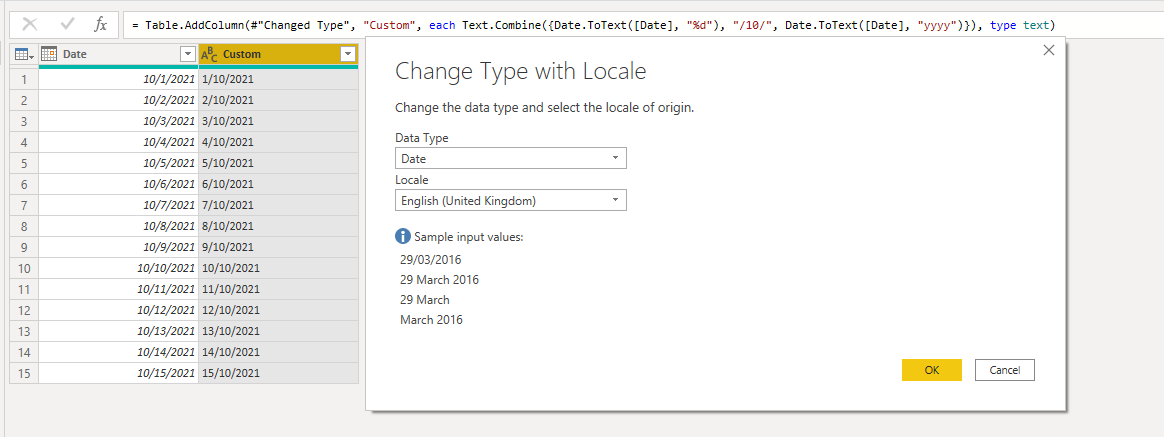The image size is (1164, 437).
Task: Click Date cell 10/7/2021
Action: pos(119,205)
